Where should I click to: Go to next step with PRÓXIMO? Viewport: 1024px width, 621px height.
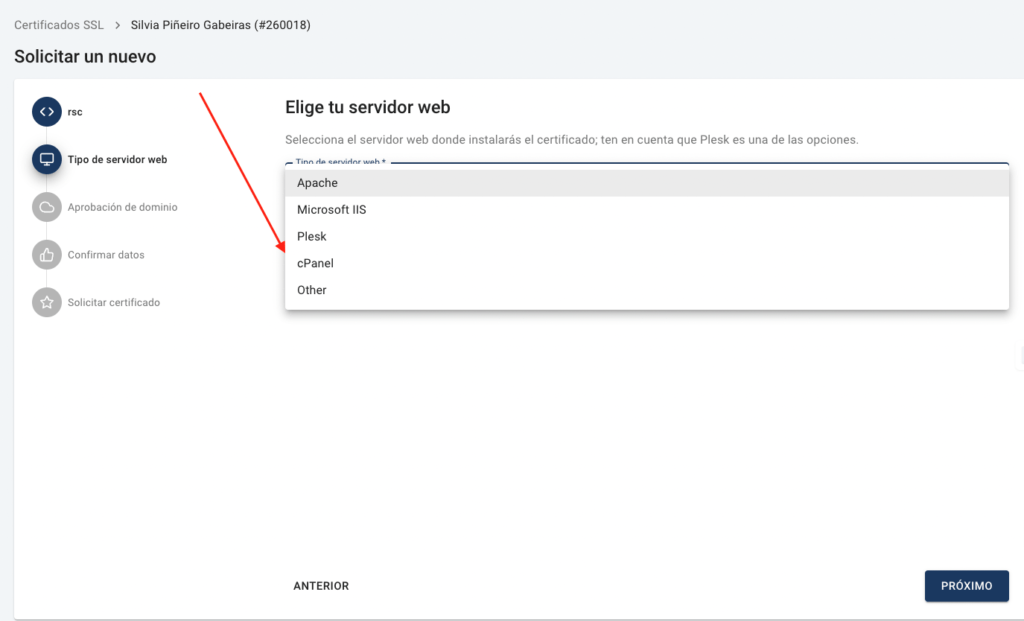967,586
